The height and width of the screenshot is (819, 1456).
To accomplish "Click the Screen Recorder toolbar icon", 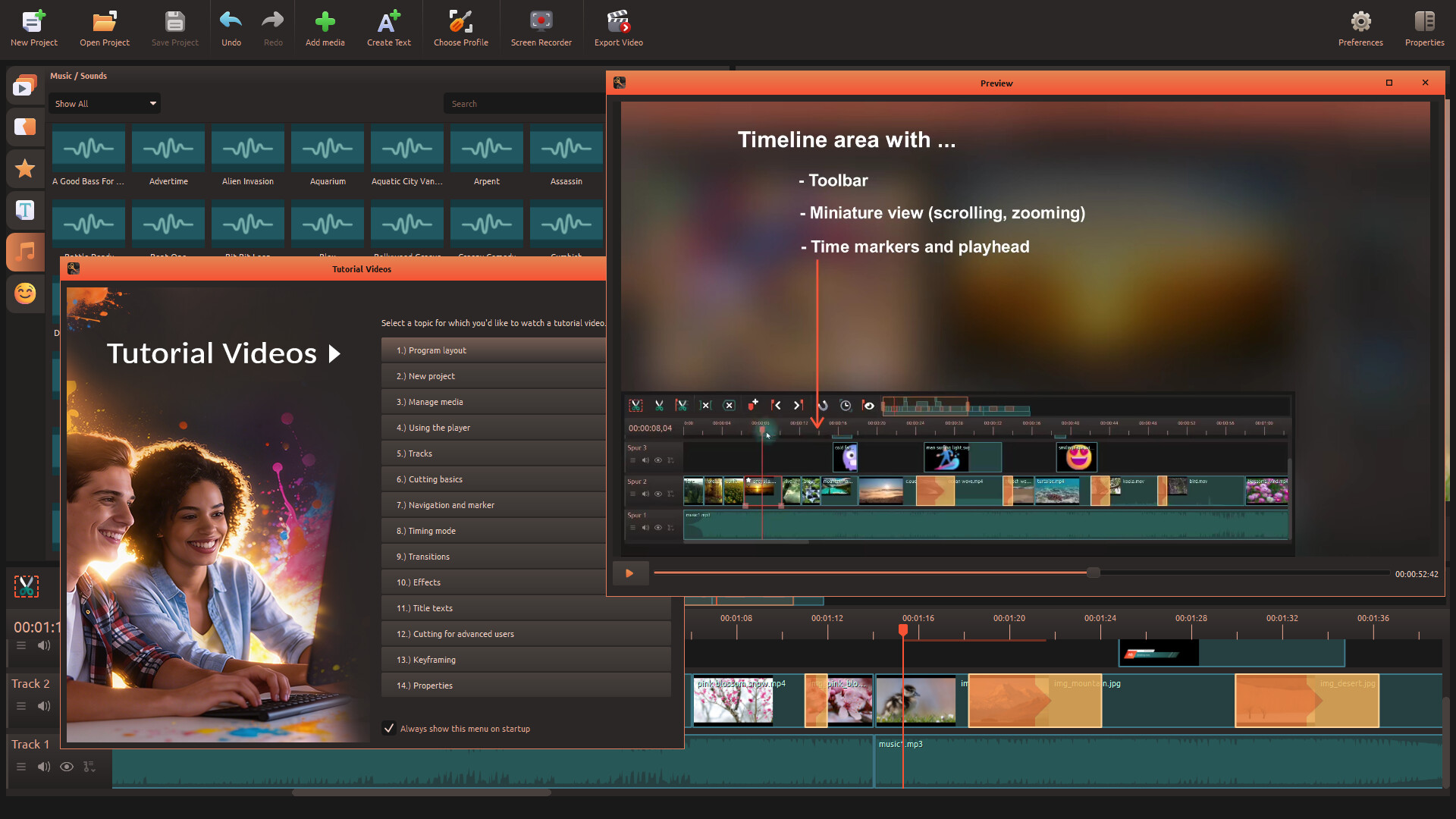I will point(541,23).
